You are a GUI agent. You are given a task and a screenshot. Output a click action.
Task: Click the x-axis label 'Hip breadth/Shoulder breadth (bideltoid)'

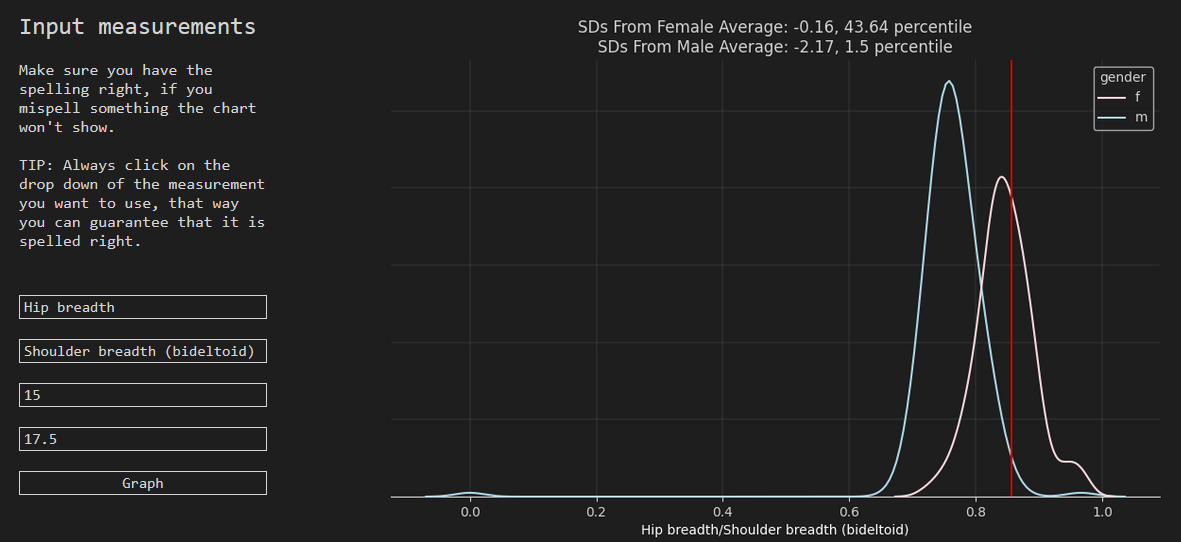point(774,529)
